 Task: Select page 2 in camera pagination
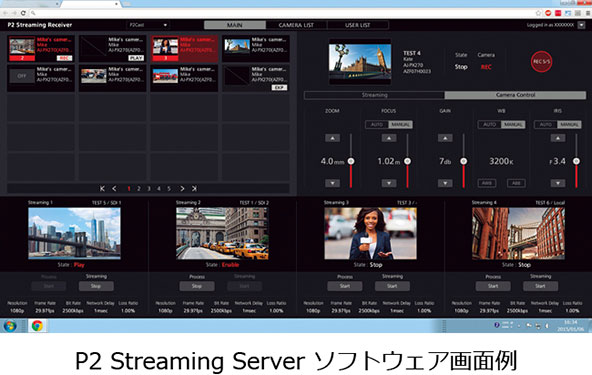point(139,188)
